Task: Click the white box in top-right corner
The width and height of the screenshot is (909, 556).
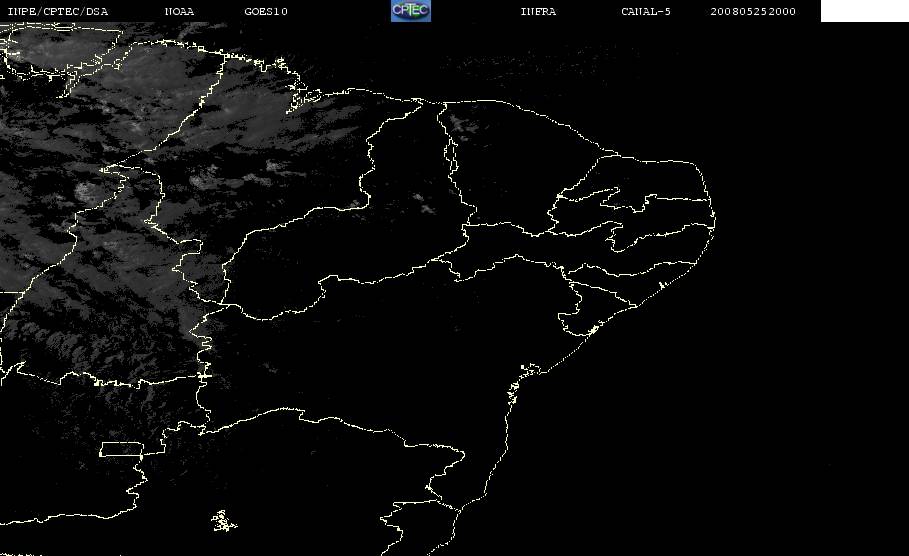Action: tap(865, 11)
